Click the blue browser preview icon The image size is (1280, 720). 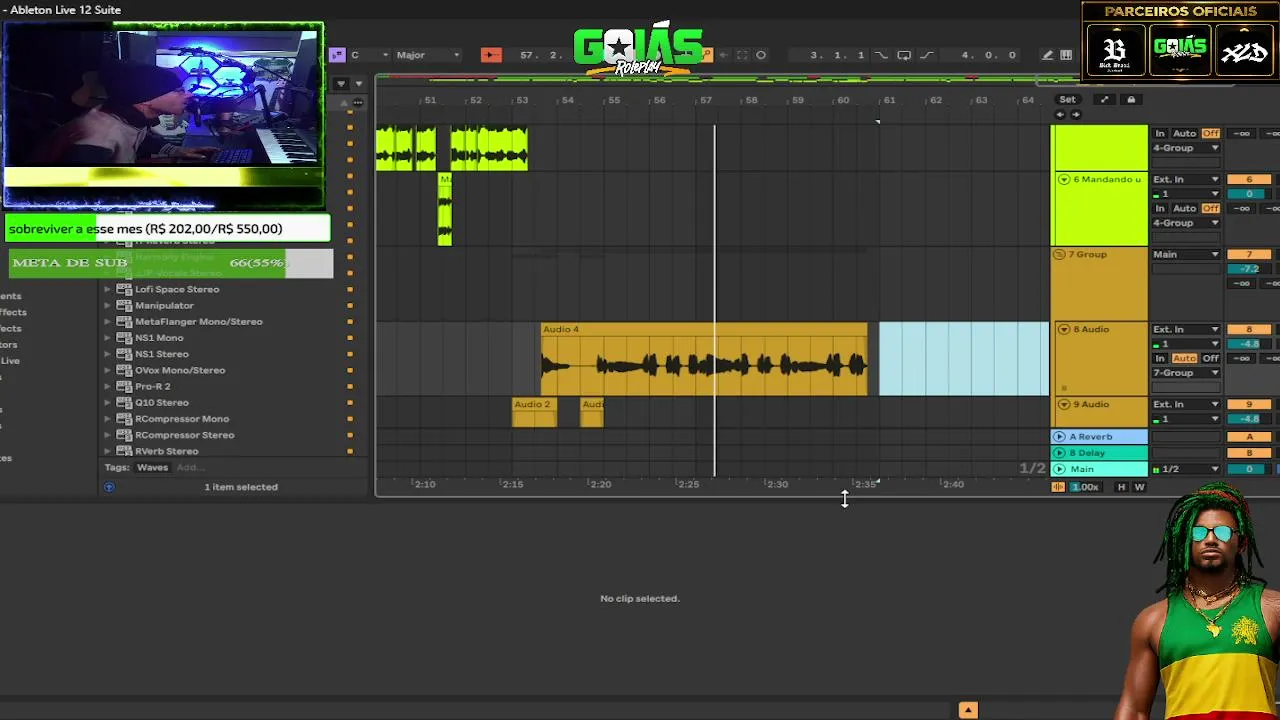point(109,487)
